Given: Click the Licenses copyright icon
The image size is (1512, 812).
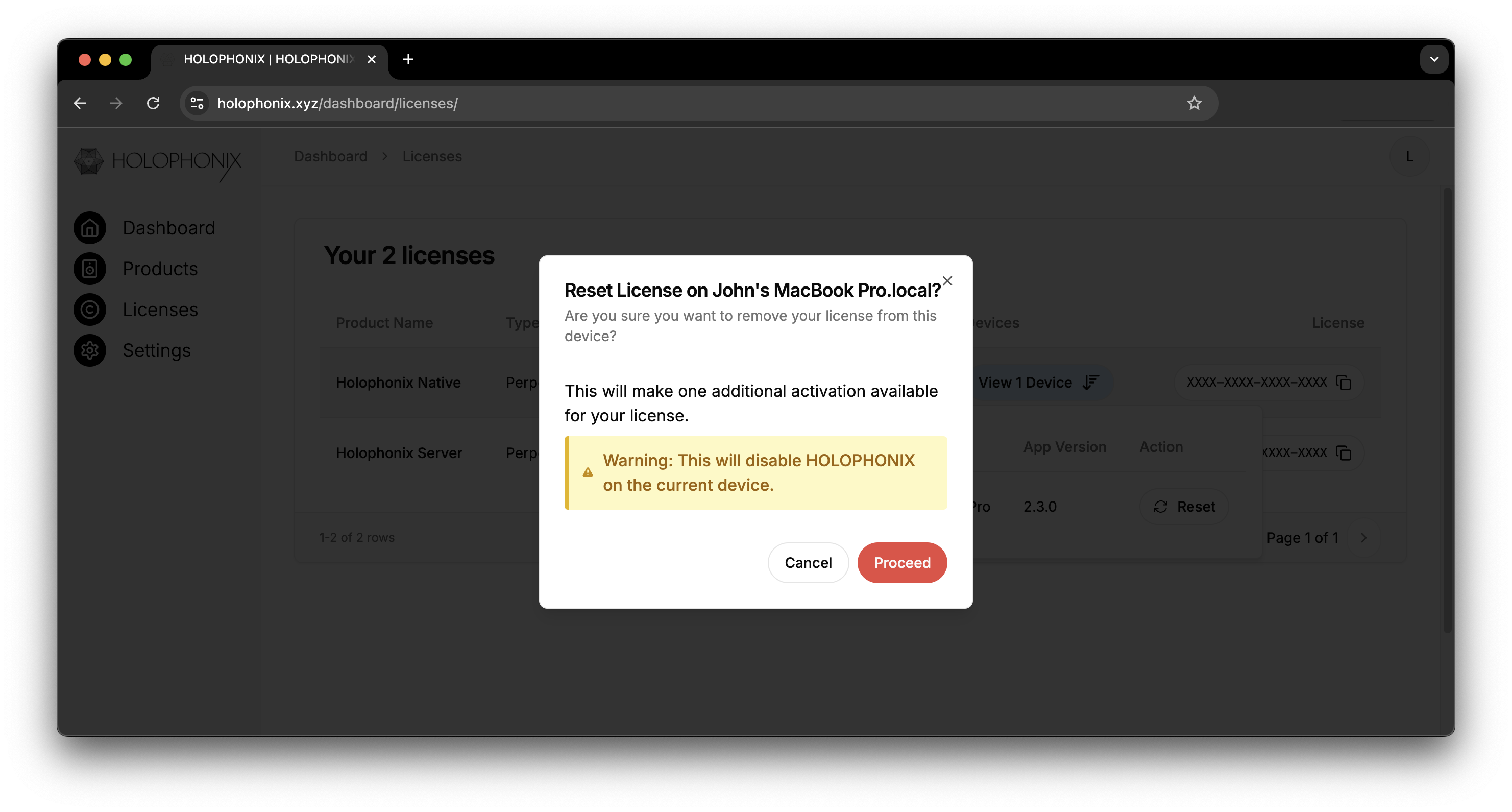Looking at the screenshot, I should pyautogui.click(x=90, y=309).
